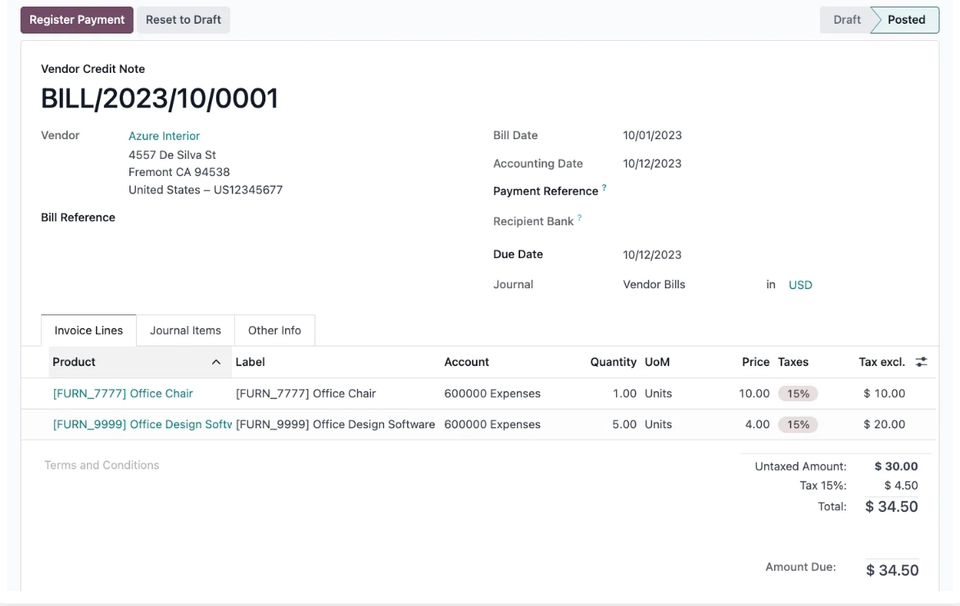Open Invoice Lines tab
The image size is (960, 606).
(88, 331)
